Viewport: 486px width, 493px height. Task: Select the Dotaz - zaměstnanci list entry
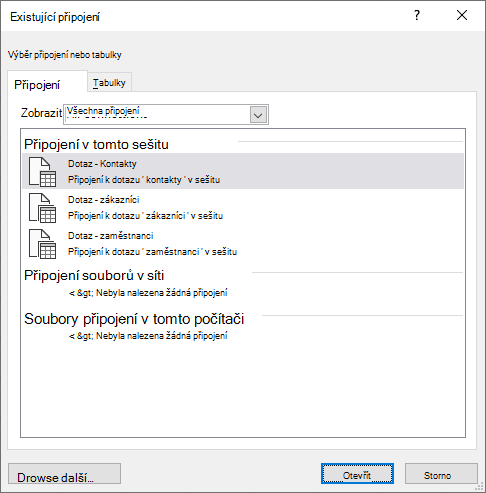point(243,243)
